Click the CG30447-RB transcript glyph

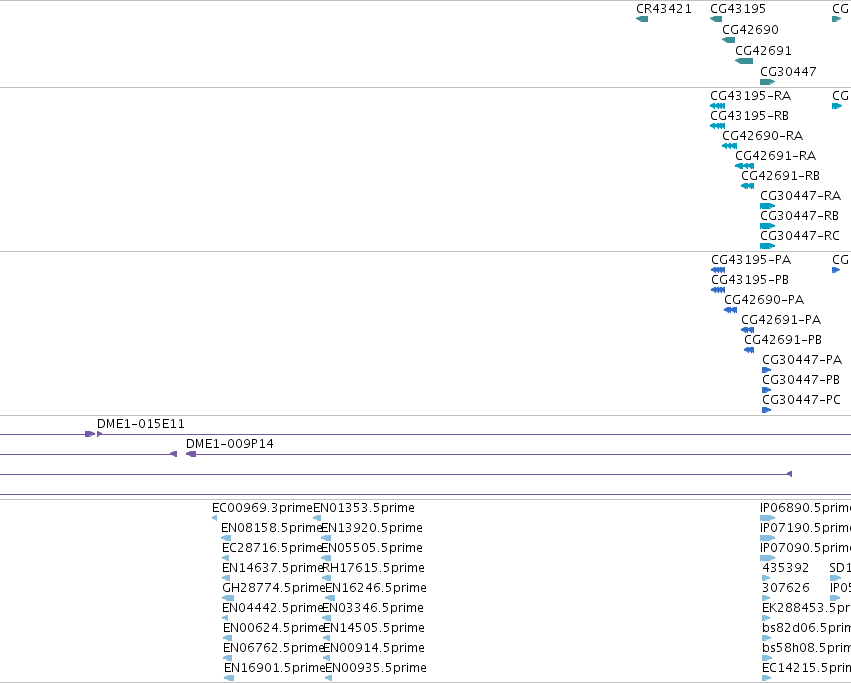click(x=767, y=226)
